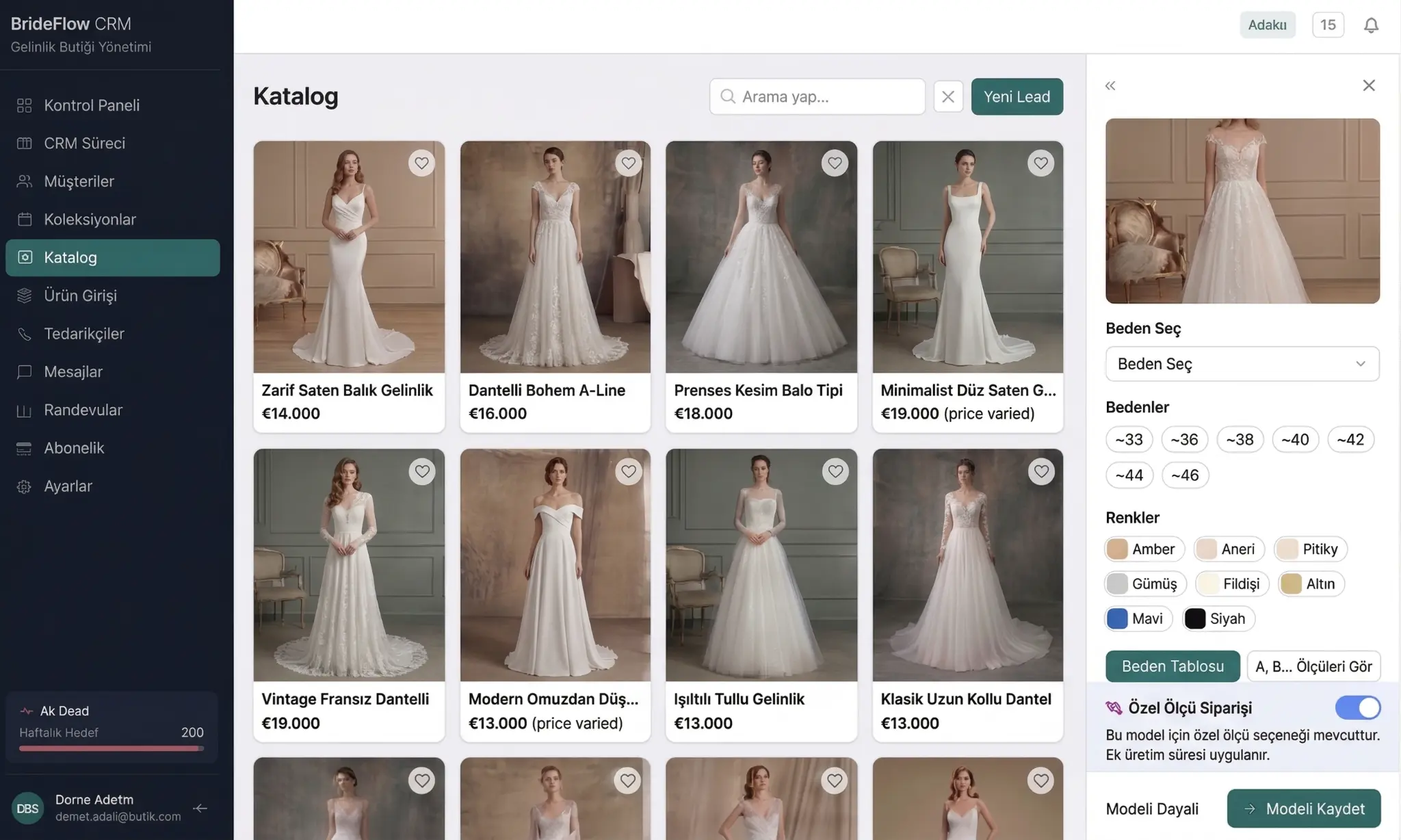1401x840 pixels.
Task: Choose the Amber color option
Action: pyautogui.click(x=1144, y=549)
